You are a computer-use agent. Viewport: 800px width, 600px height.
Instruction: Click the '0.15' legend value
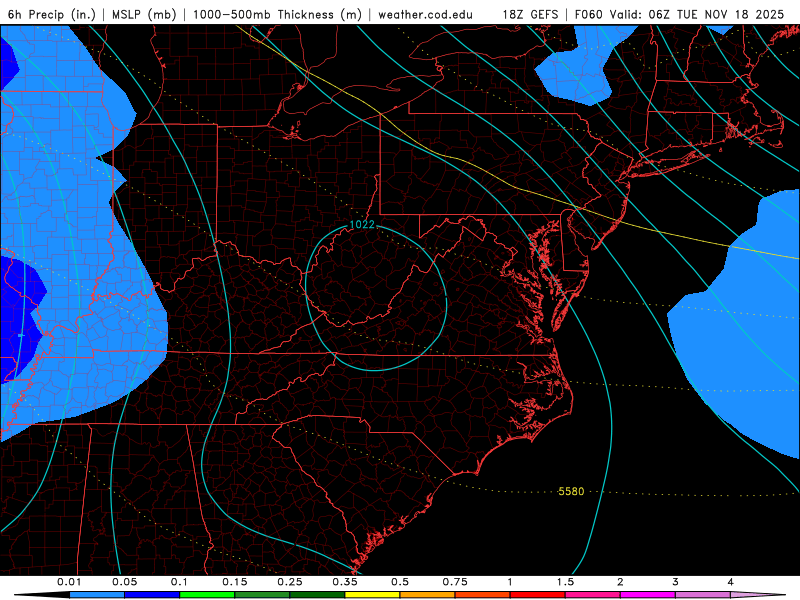click(x=235, y=582)
